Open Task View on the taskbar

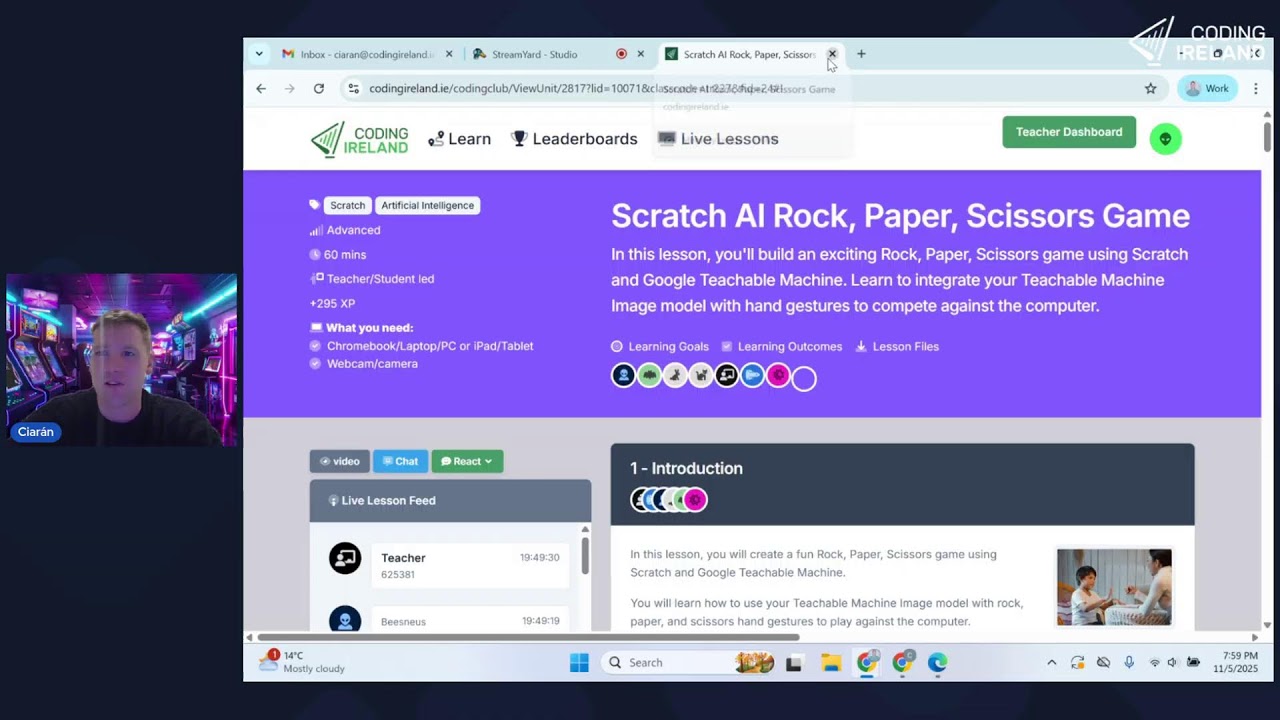pyautogui.click(x=794, y=662)
